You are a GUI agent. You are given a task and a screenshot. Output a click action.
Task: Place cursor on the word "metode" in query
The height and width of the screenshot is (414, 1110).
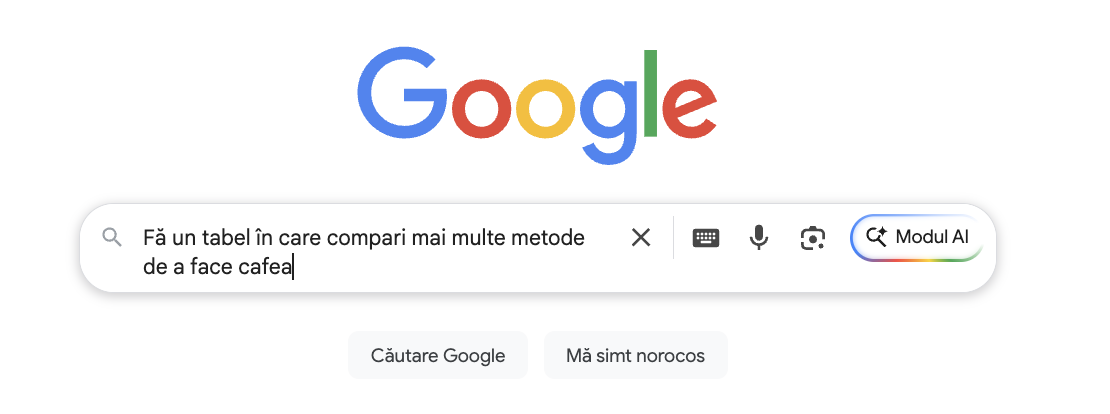click(x=552, y=237)
